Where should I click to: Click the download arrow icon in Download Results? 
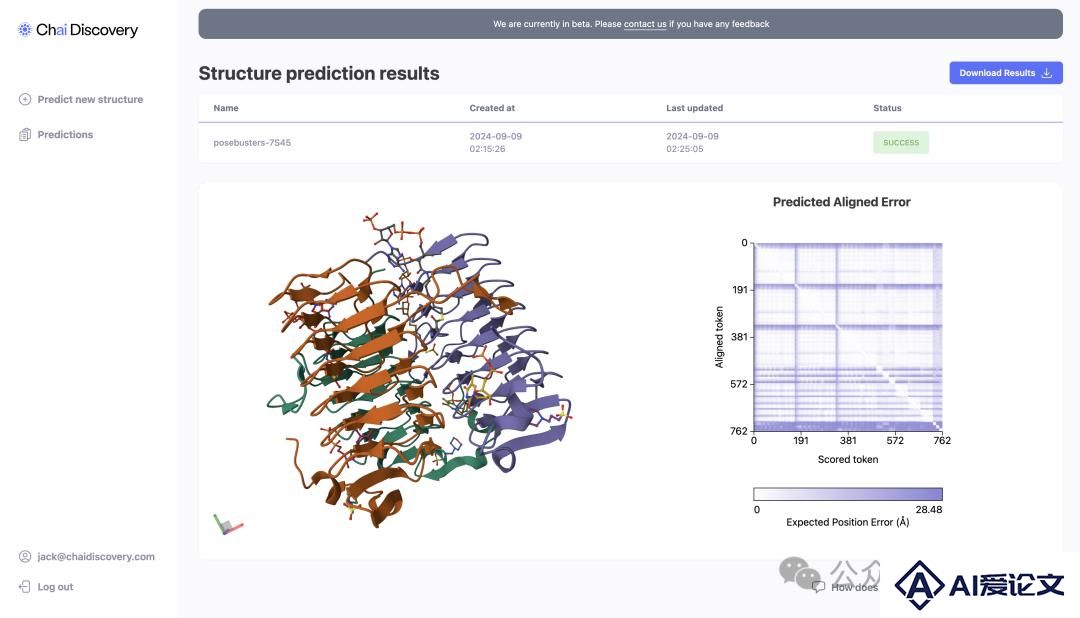pyautogui.click(x=1047, y=73)
